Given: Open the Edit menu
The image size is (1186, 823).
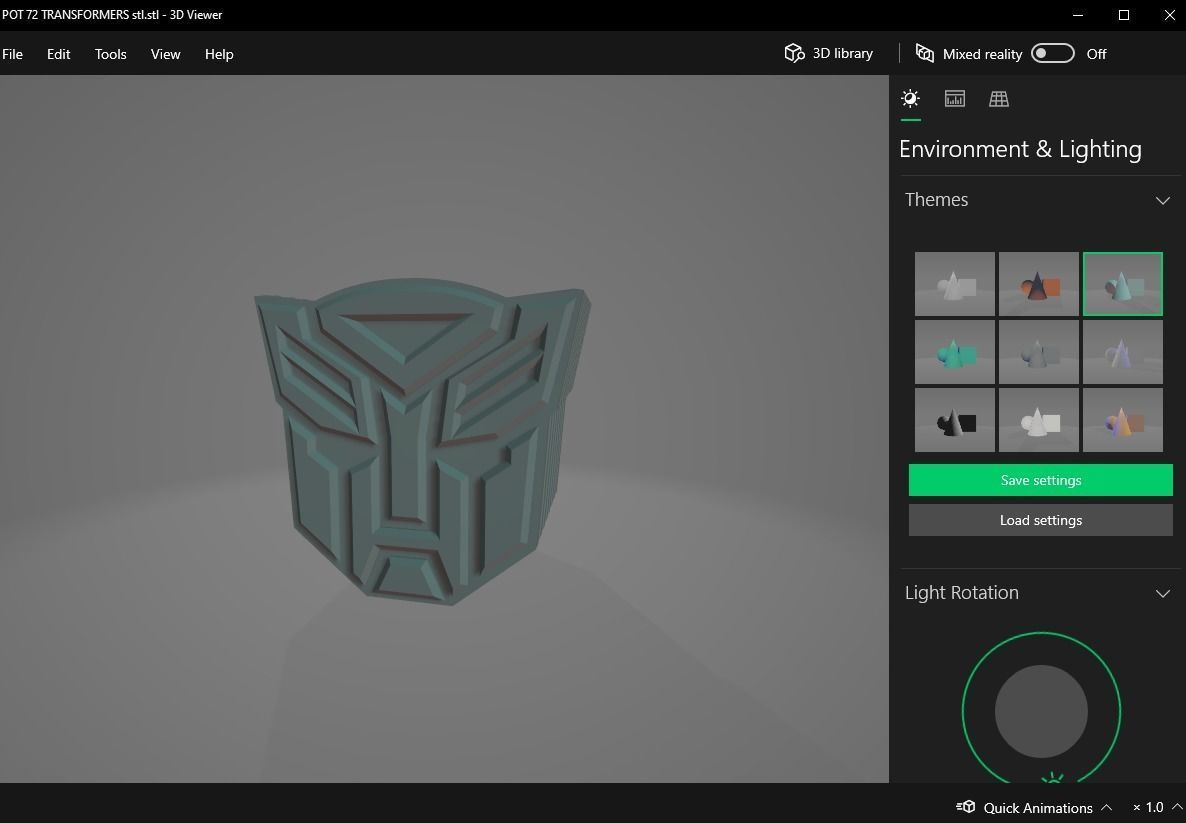Looking at the screenshot, I should point(58,54).
